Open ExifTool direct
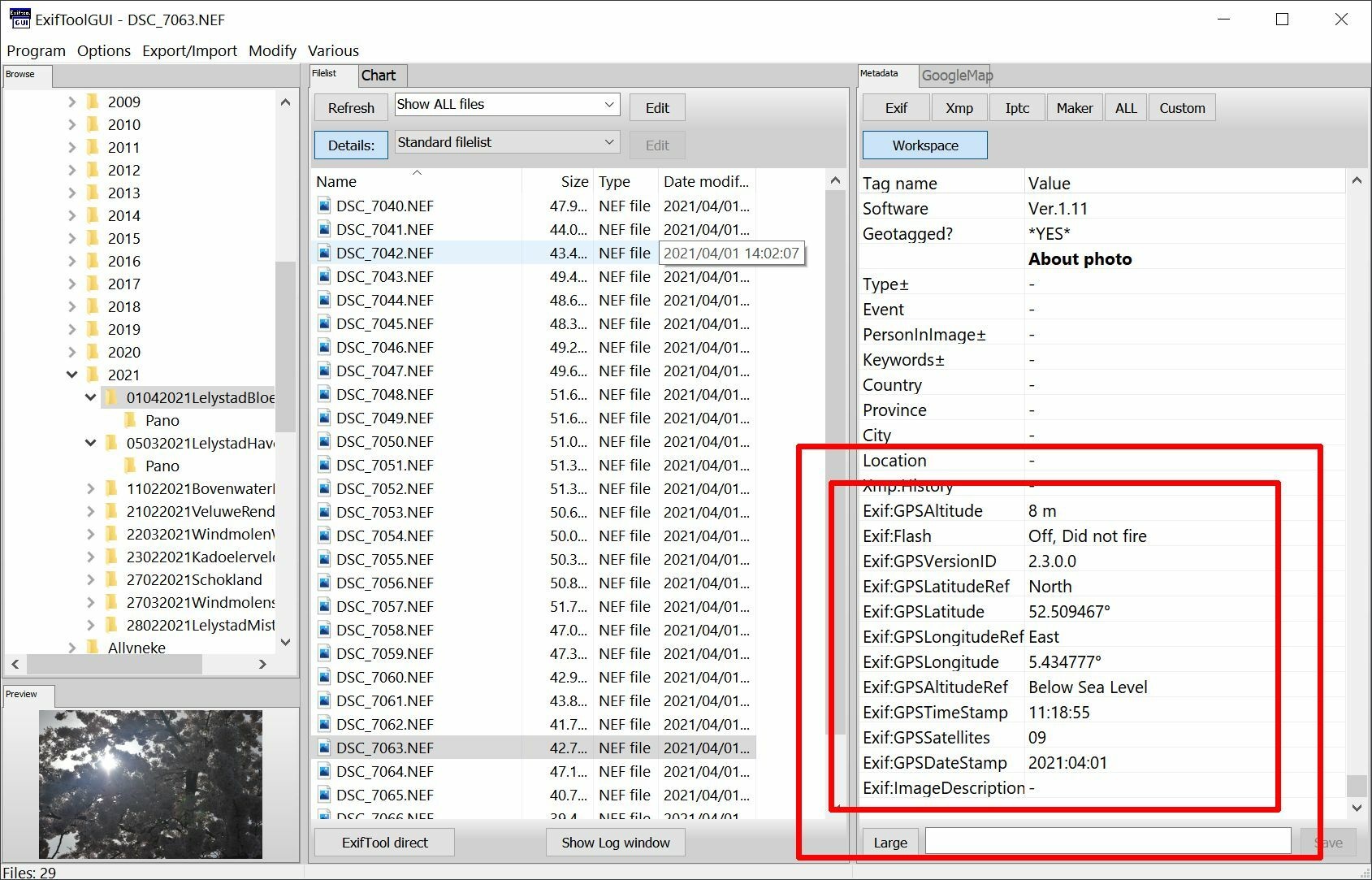 [x=383, y=842]
